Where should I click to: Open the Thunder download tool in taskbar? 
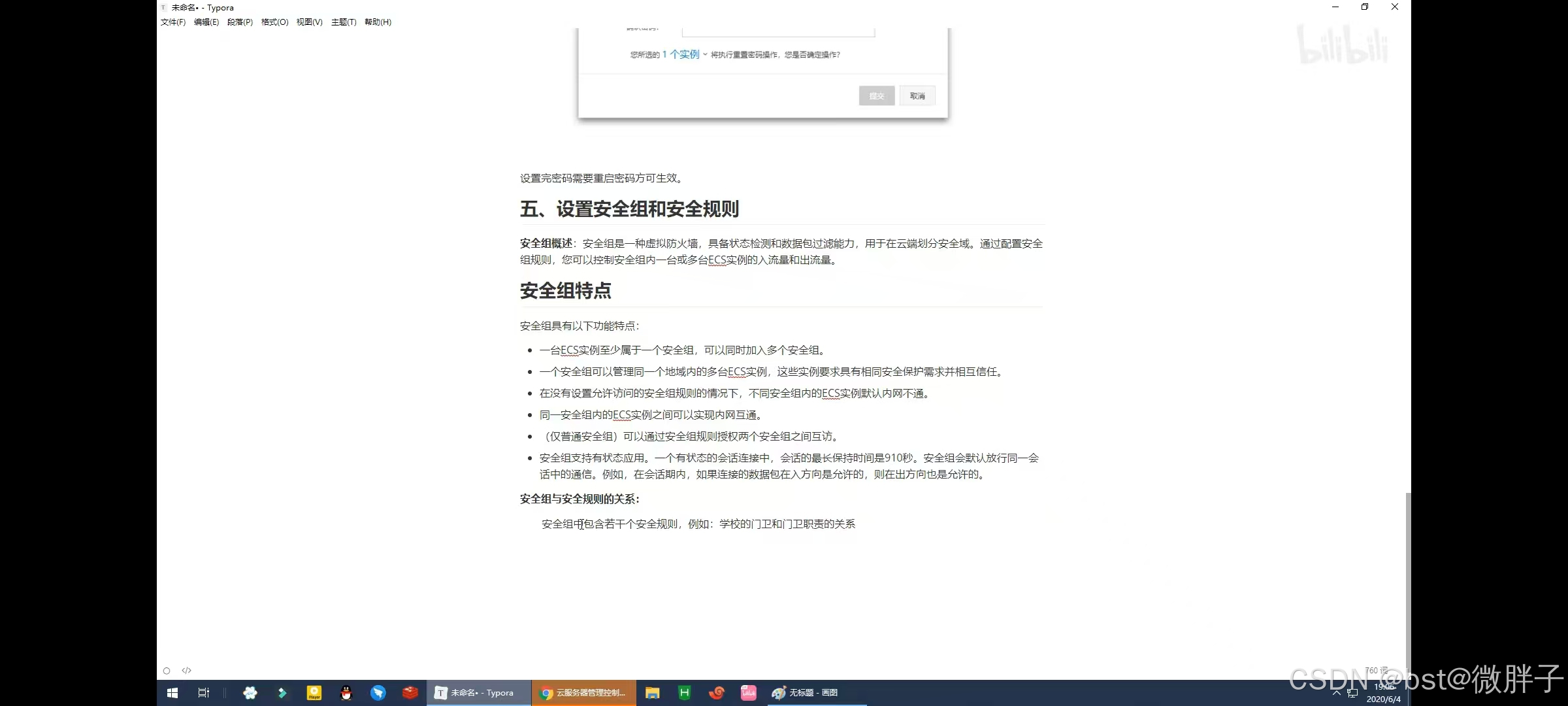tap(378, 692)
